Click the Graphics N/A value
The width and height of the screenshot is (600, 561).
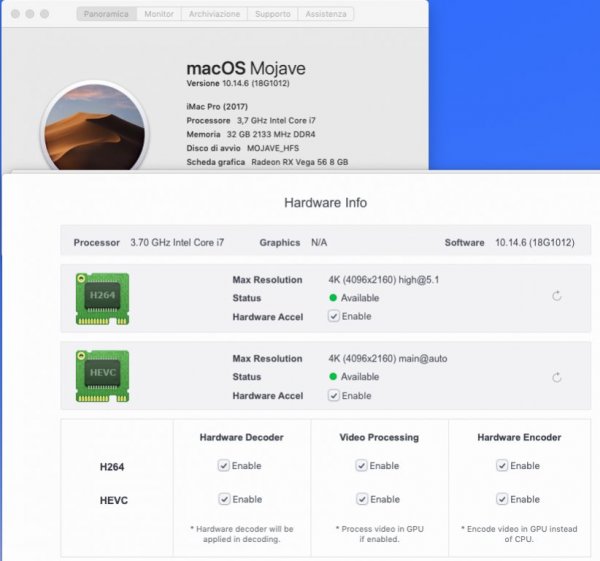319,243
